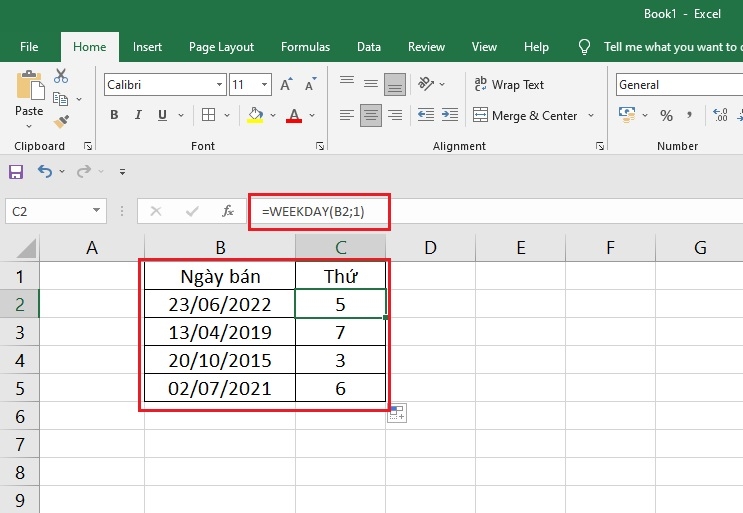Click increase decimal icon

coord(720,115)
